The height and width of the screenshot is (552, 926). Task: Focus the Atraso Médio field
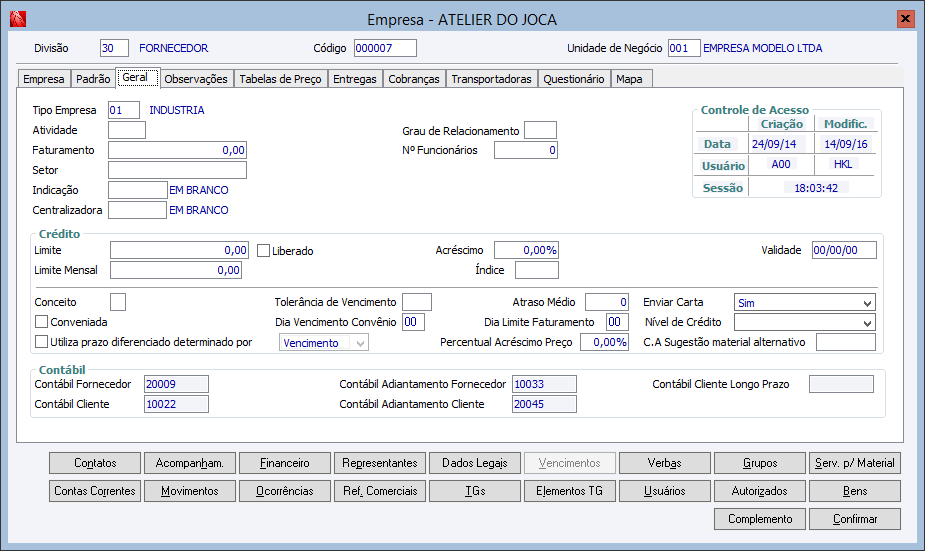tap(607, 302)
